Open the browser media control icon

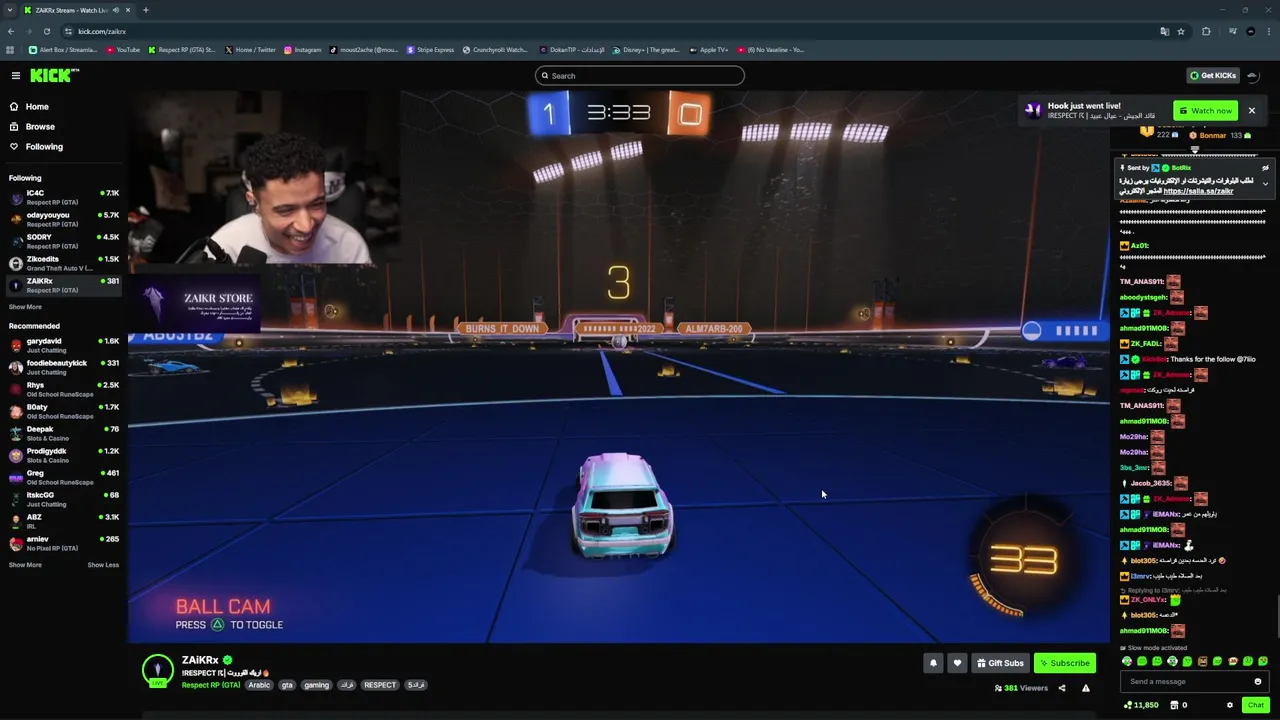1232,31
